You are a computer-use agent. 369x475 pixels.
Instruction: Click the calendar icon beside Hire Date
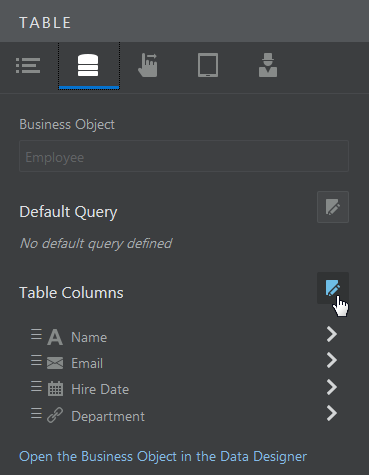[x=55, y=389]
